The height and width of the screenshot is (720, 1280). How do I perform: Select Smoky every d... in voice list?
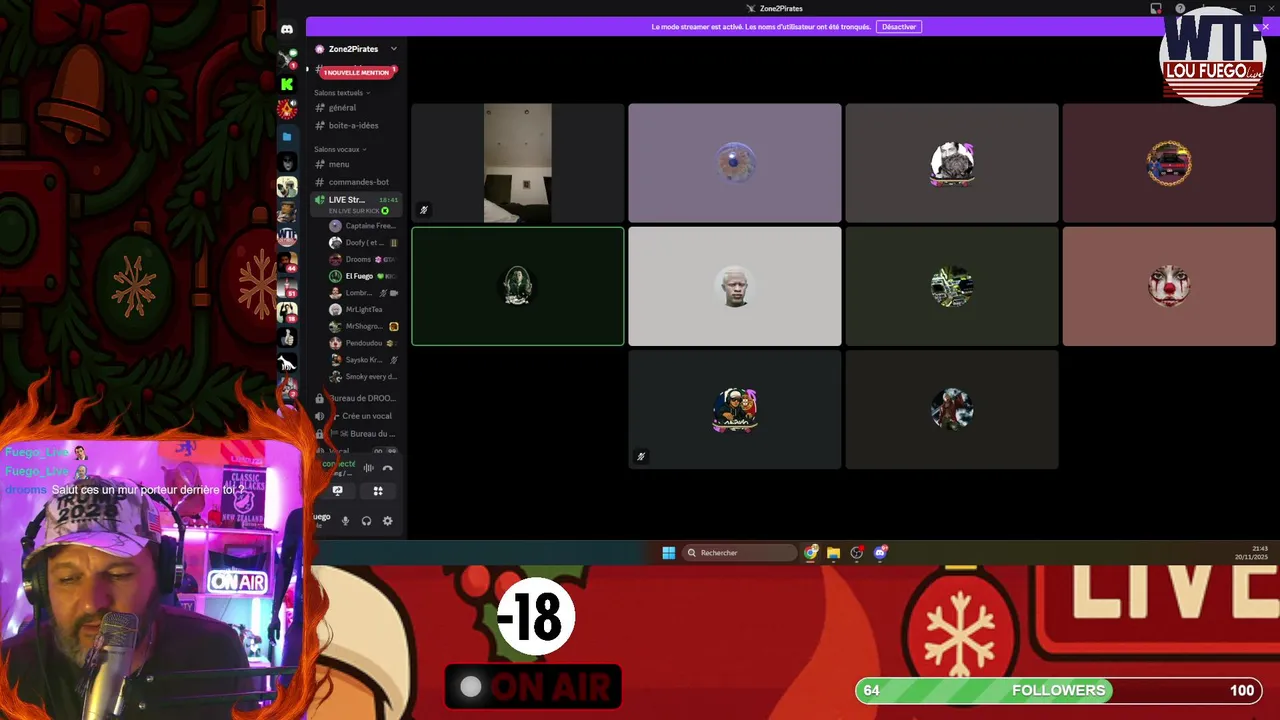click(364, 377)
